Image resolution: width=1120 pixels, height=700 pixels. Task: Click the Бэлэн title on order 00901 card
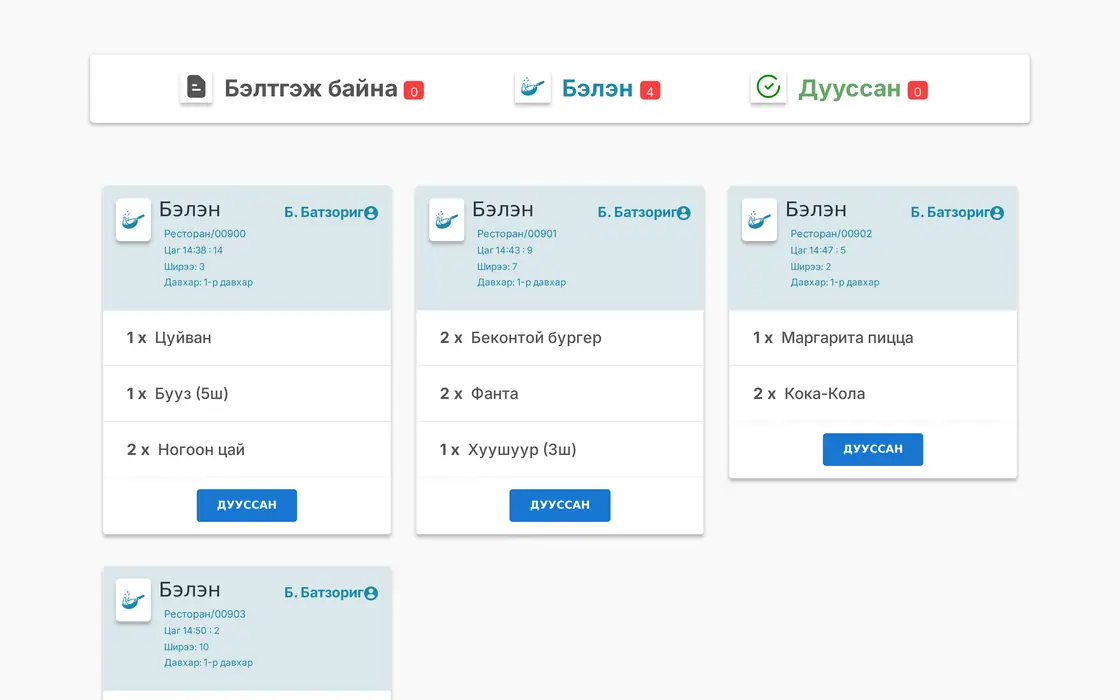pos(503,209)
